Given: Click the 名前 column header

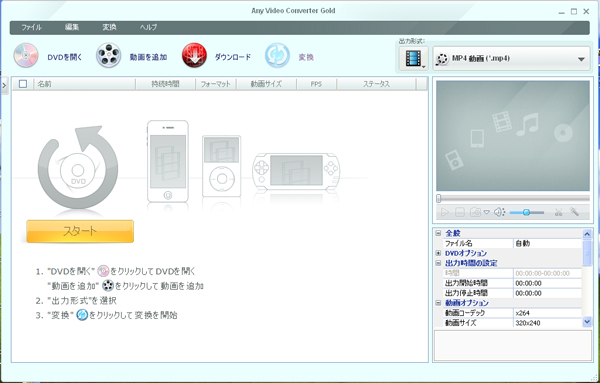Looking at the screenshot, I should [85, 84].
